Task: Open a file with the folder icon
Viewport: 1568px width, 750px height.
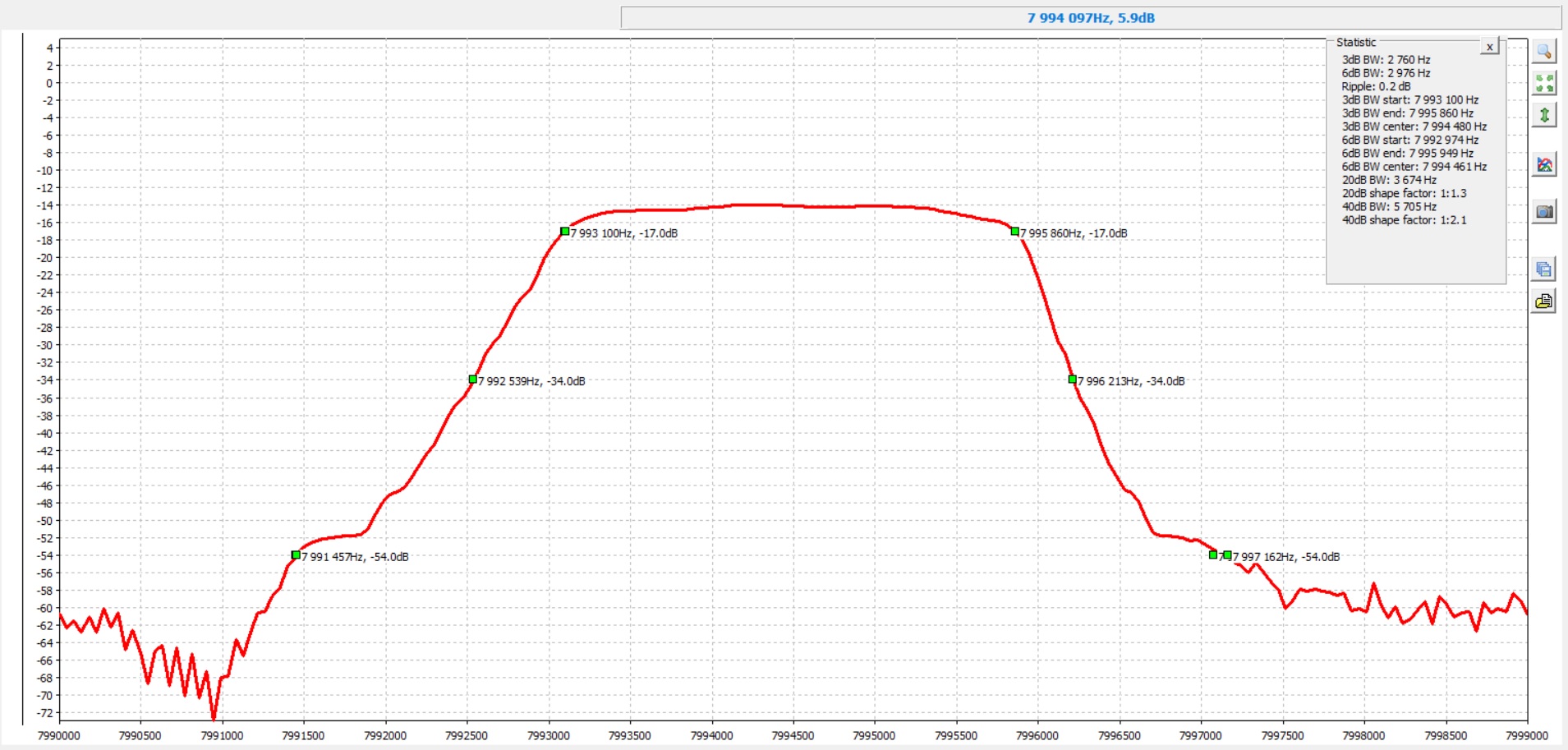Action: (1544, 301)
